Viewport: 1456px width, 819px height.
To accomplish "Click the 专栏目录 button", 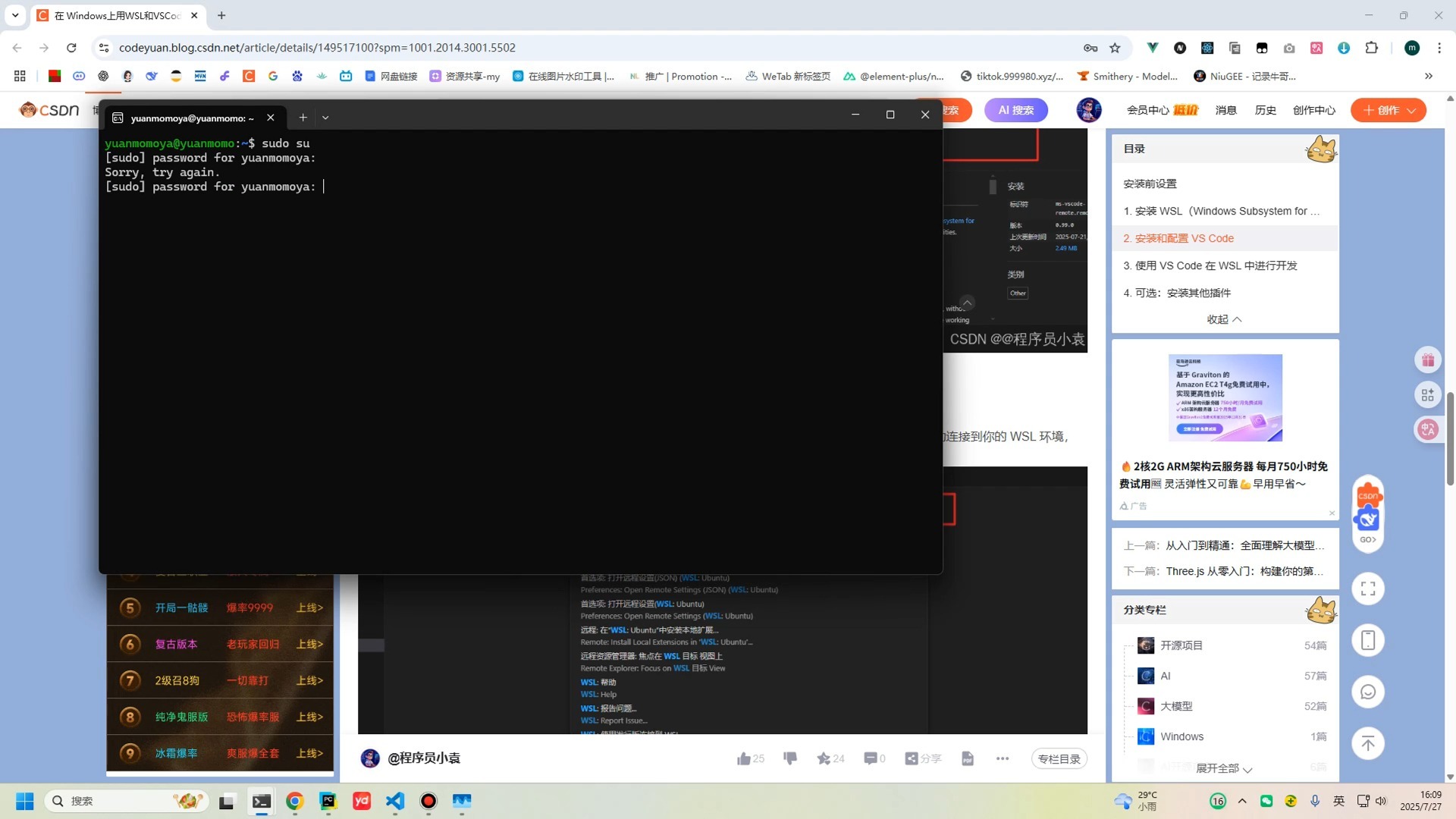I will pos(1059,758).
